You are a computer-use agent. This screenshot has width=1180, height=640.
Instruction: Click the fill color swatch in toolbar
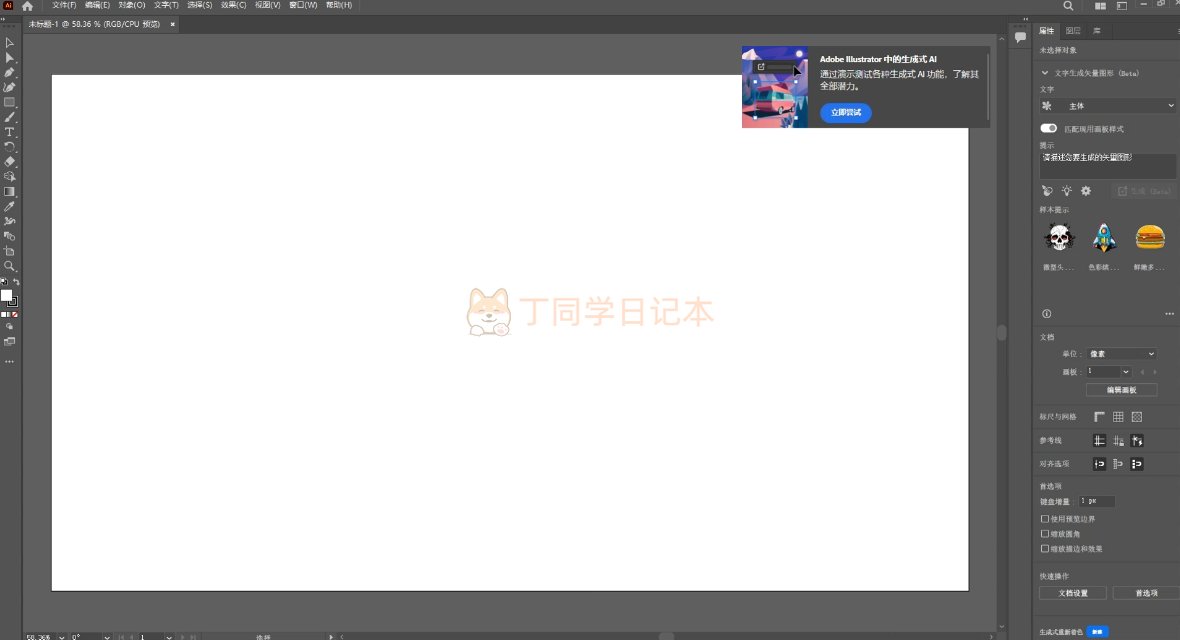(x=7, y=296)
